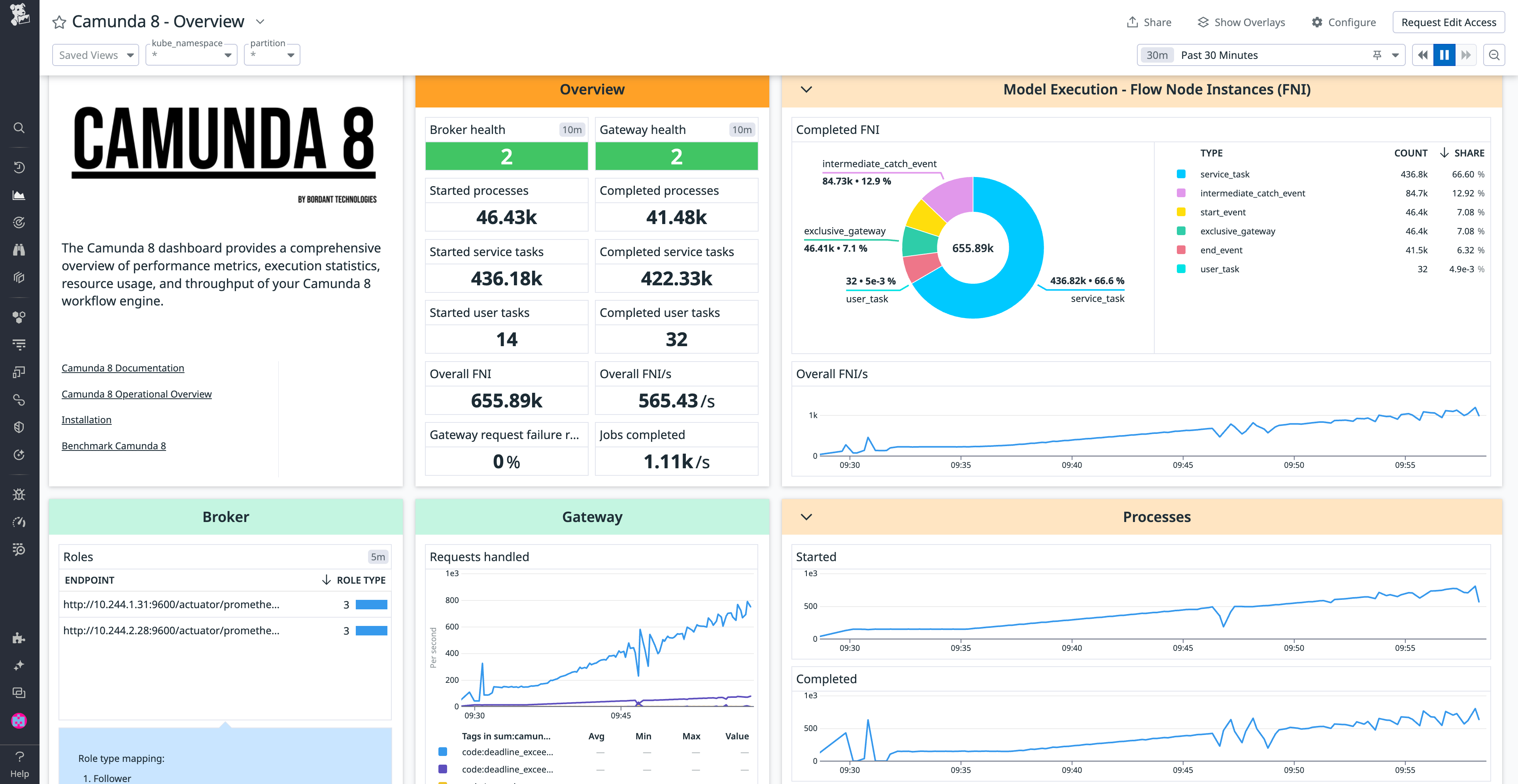The height and width of the screenshot is (784, 1518).
Task: Select the Watchdog binoculars icon
Action: (19, 250)
